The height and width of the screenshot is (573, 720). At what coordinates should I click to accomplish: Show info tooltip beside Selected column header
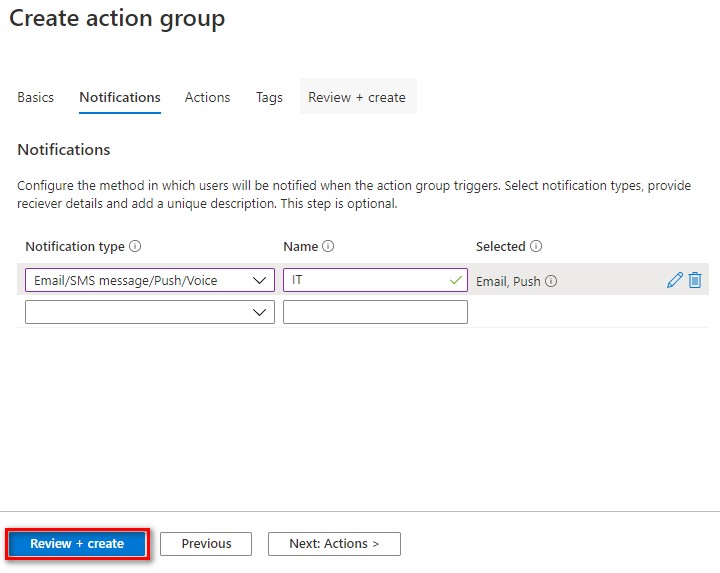pyautogui.click(x=536, y=246)
